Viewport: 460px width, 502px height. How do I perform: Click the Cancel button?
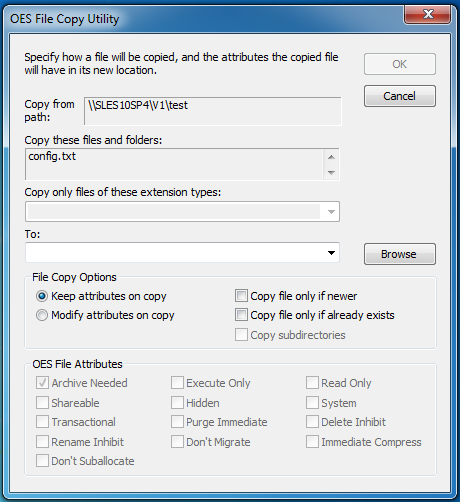(400, 96)
